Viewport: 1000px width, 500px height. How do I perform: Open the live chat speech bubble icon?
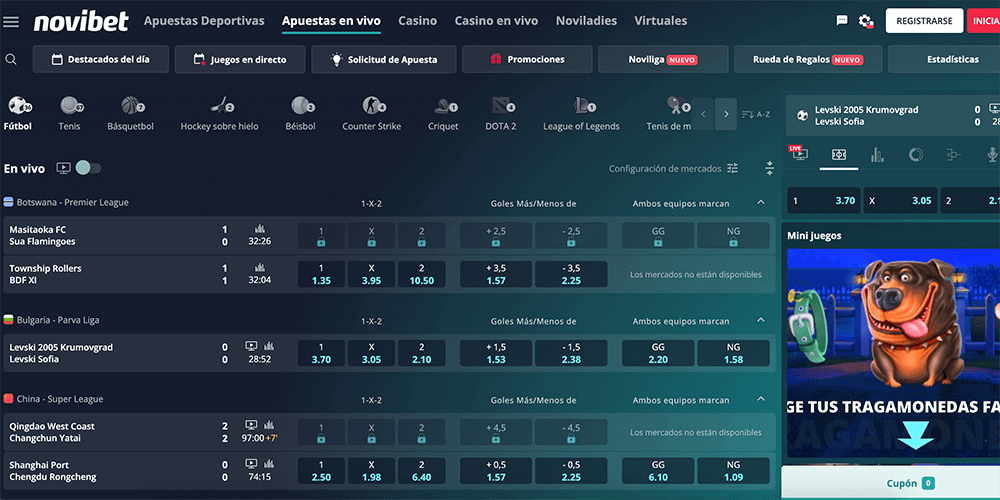(842, 21)
